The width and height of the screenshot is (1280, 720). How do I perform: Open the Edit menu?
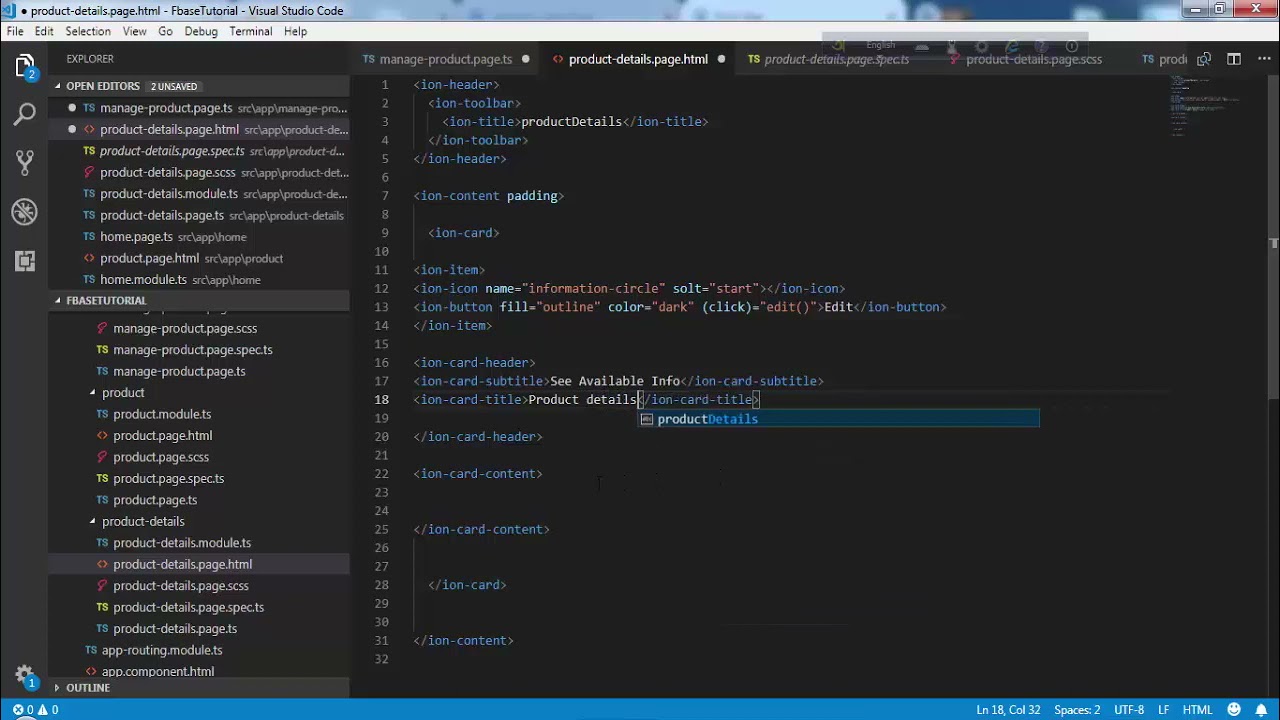pos(44,31)
